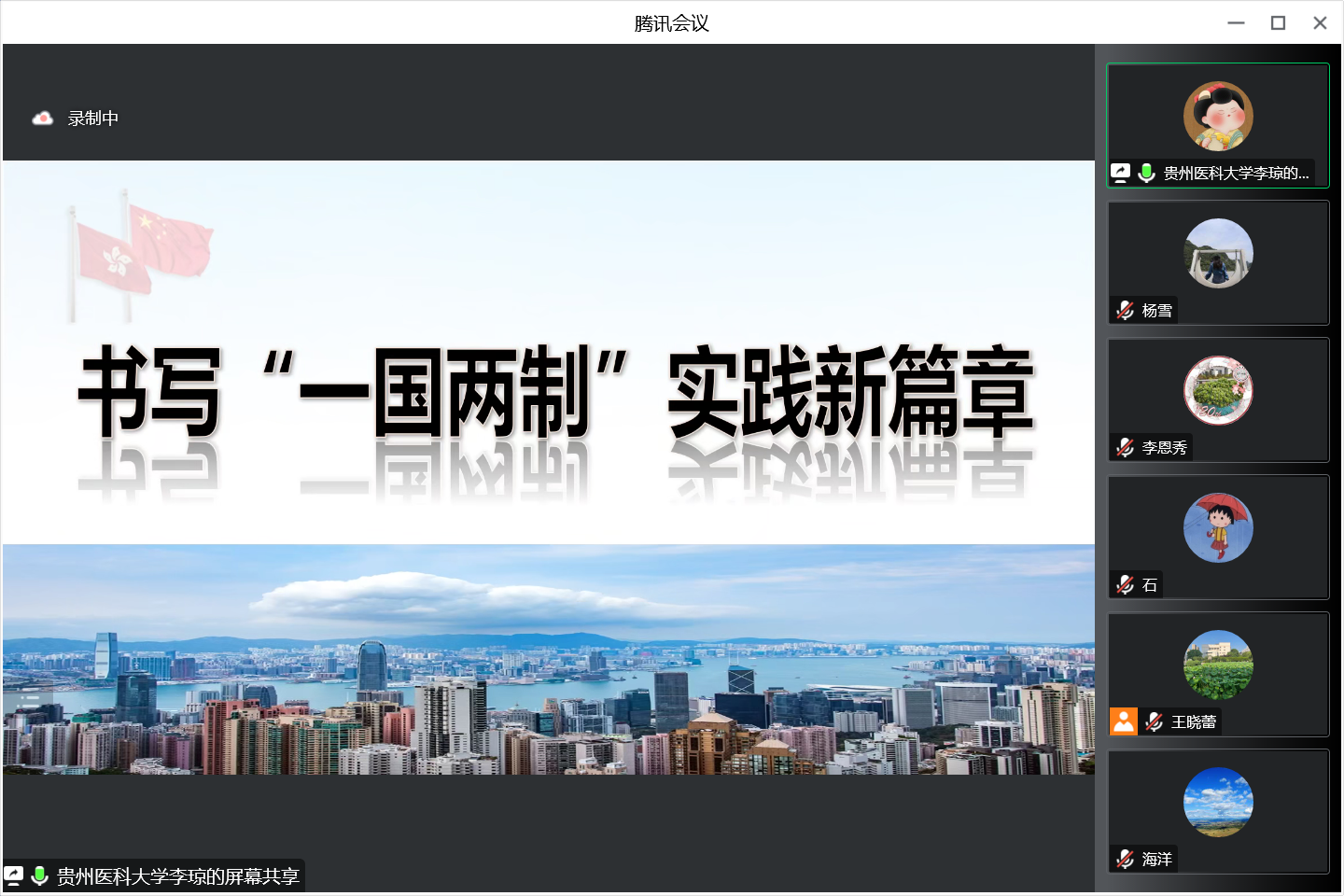The image size is (1344, 896).
Task: Click the slide title 书写一国两制实践新篇章
Action: 556,392
